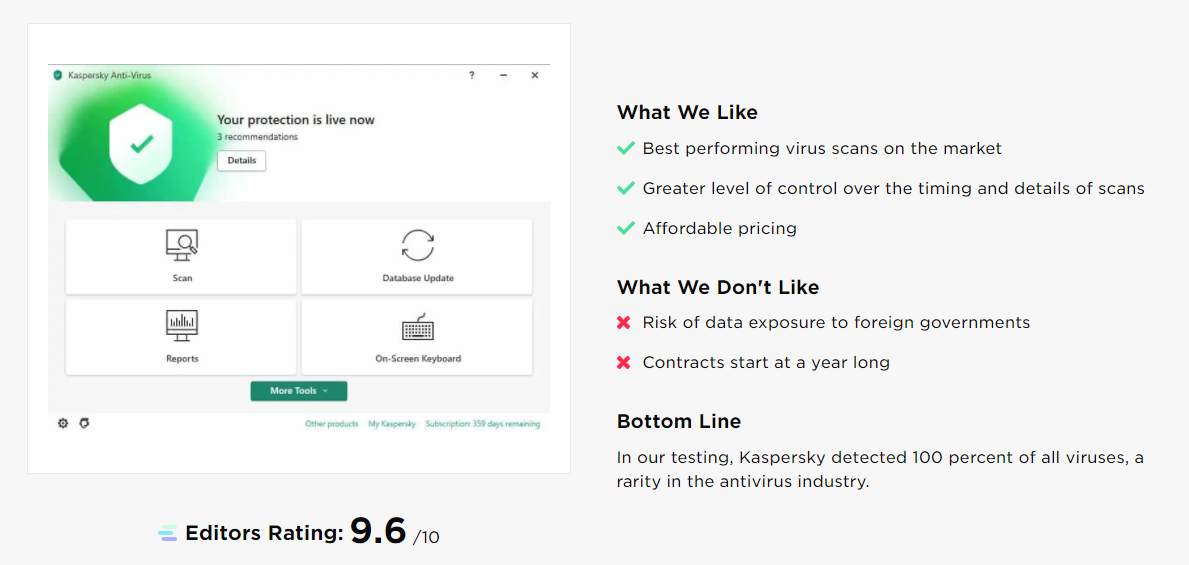This screenshot has width=1189, height=565.
Task: Click the Bottom Line paragraph about Kaspersky
Action: [x=880, y=469]
